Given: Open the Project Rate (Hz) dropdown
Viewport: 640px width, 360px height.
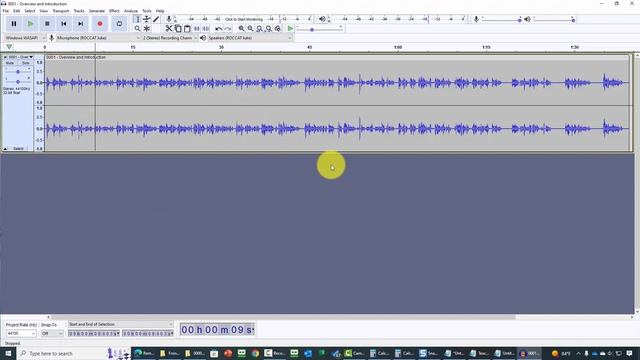Looking at the screenshot, I should 21,333.
